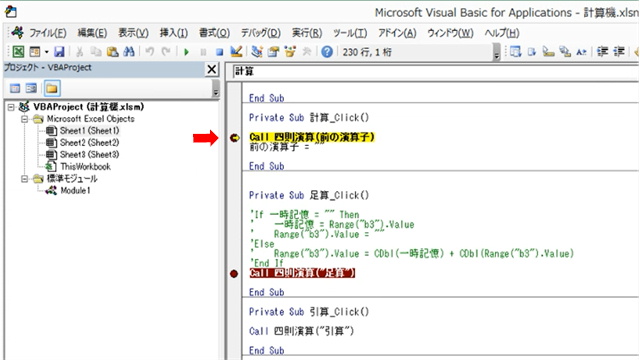The image size is (640, 360).
Task: Open the ファイル(F) menu
Action: tap(48, 33)
